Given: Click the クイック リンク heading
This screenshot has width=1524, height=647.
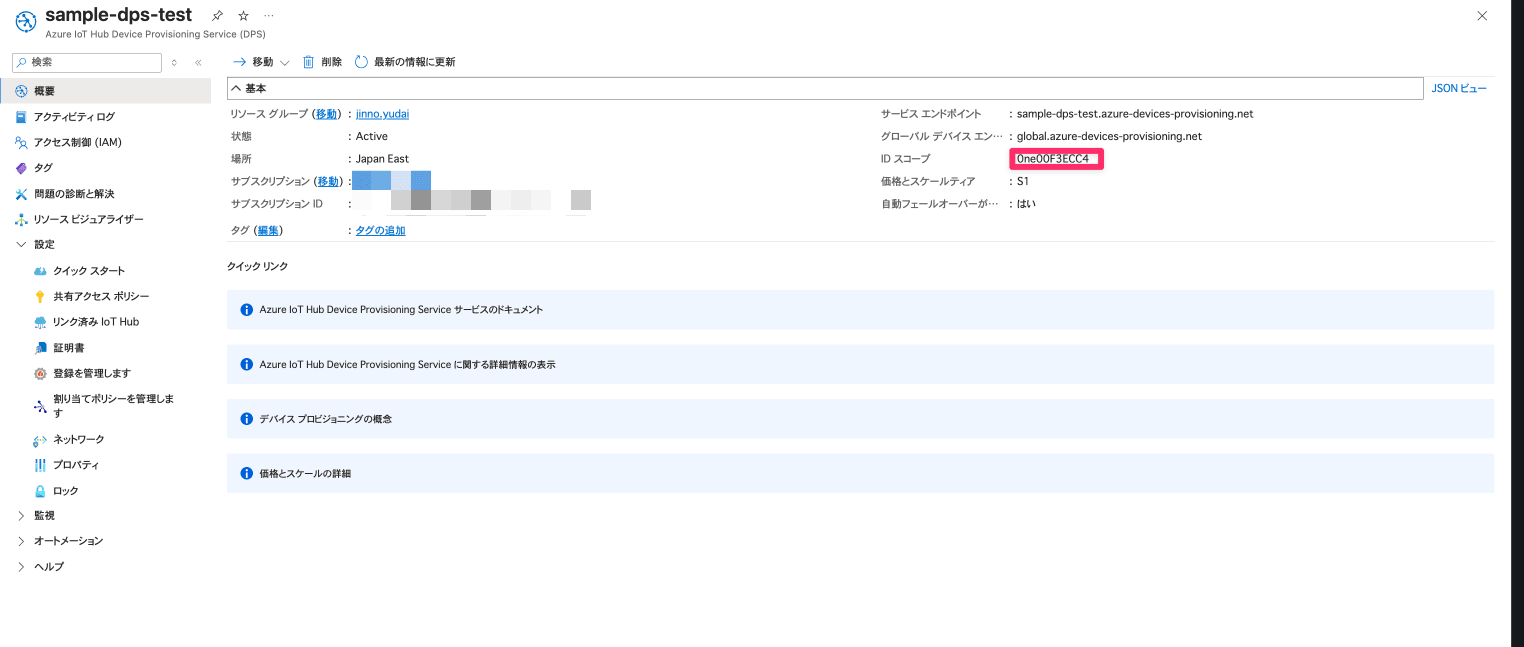Looking at the screenshot, I should (x=257, y=266).
